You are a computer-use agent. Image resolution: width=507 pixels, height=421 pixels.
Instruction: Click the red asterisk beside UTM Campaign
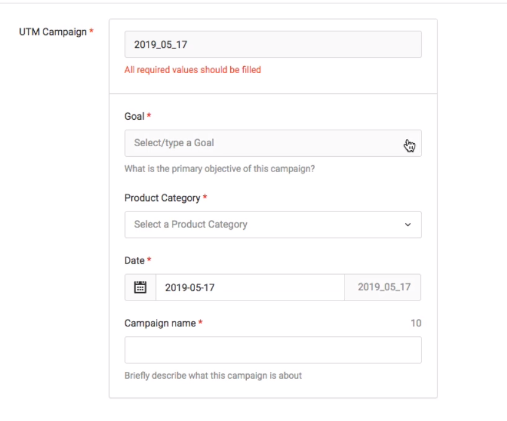tap(91, 31)
